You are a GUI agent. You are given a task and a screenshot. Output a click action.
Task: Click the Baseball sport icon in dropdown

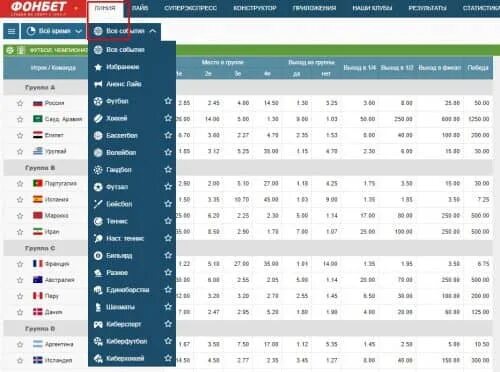pos(98,204)
